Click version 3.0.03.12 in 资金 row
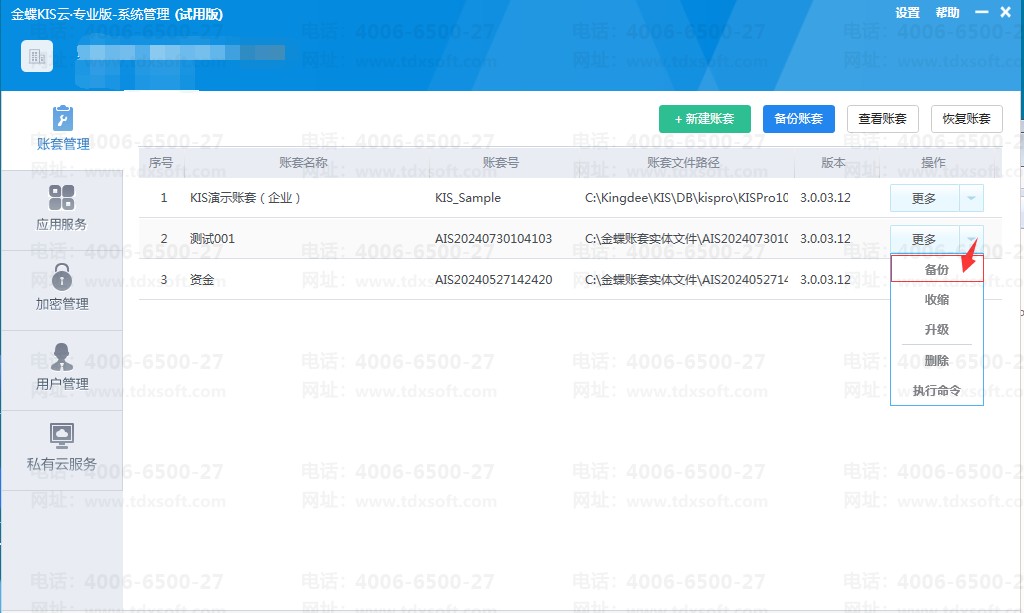Image resolution: width=1024 pixels, height=613 pixels. click(825, 280)
